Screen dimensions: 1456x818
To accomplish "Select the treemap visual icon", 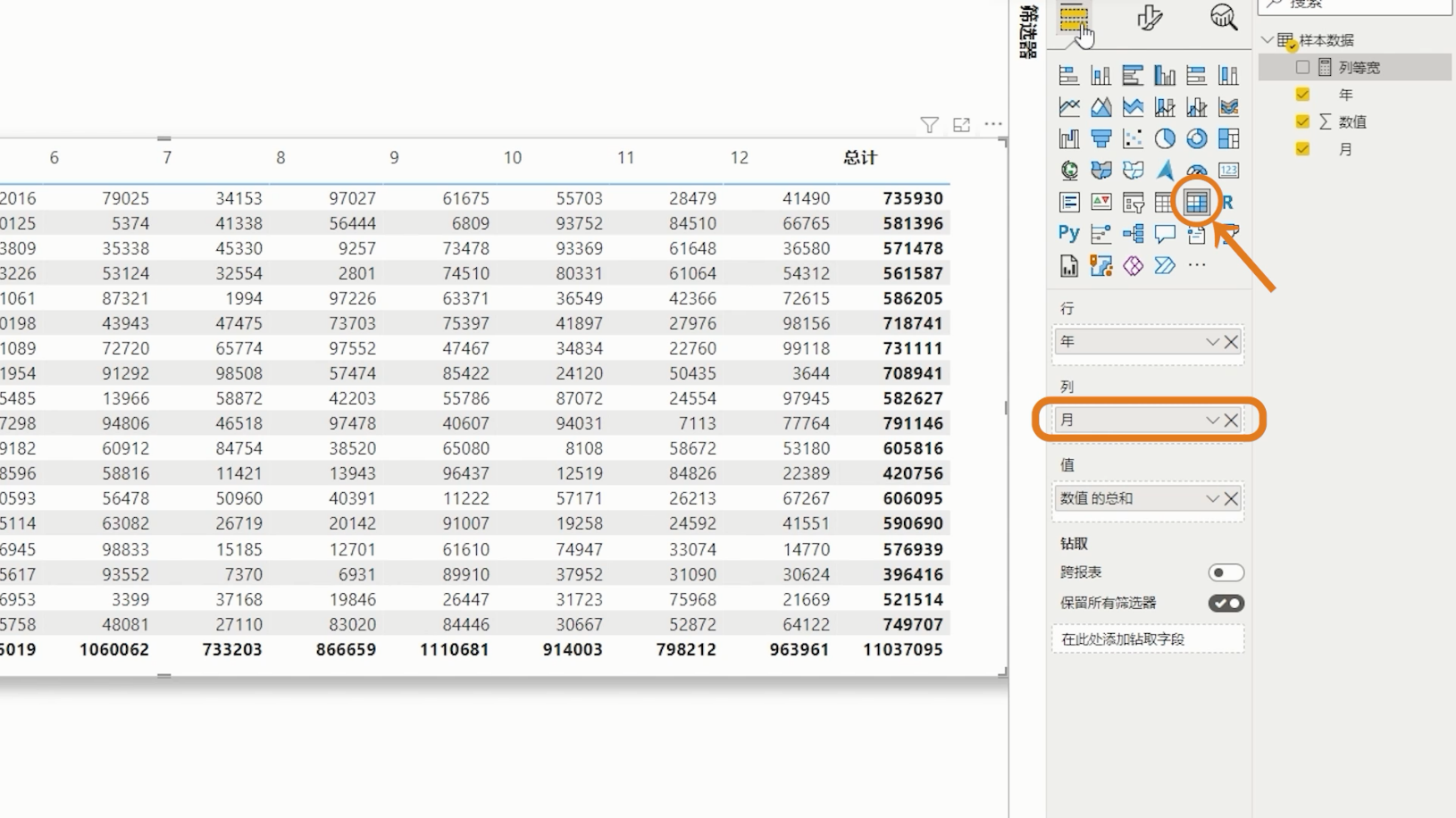I will [x=1229, y=138].
